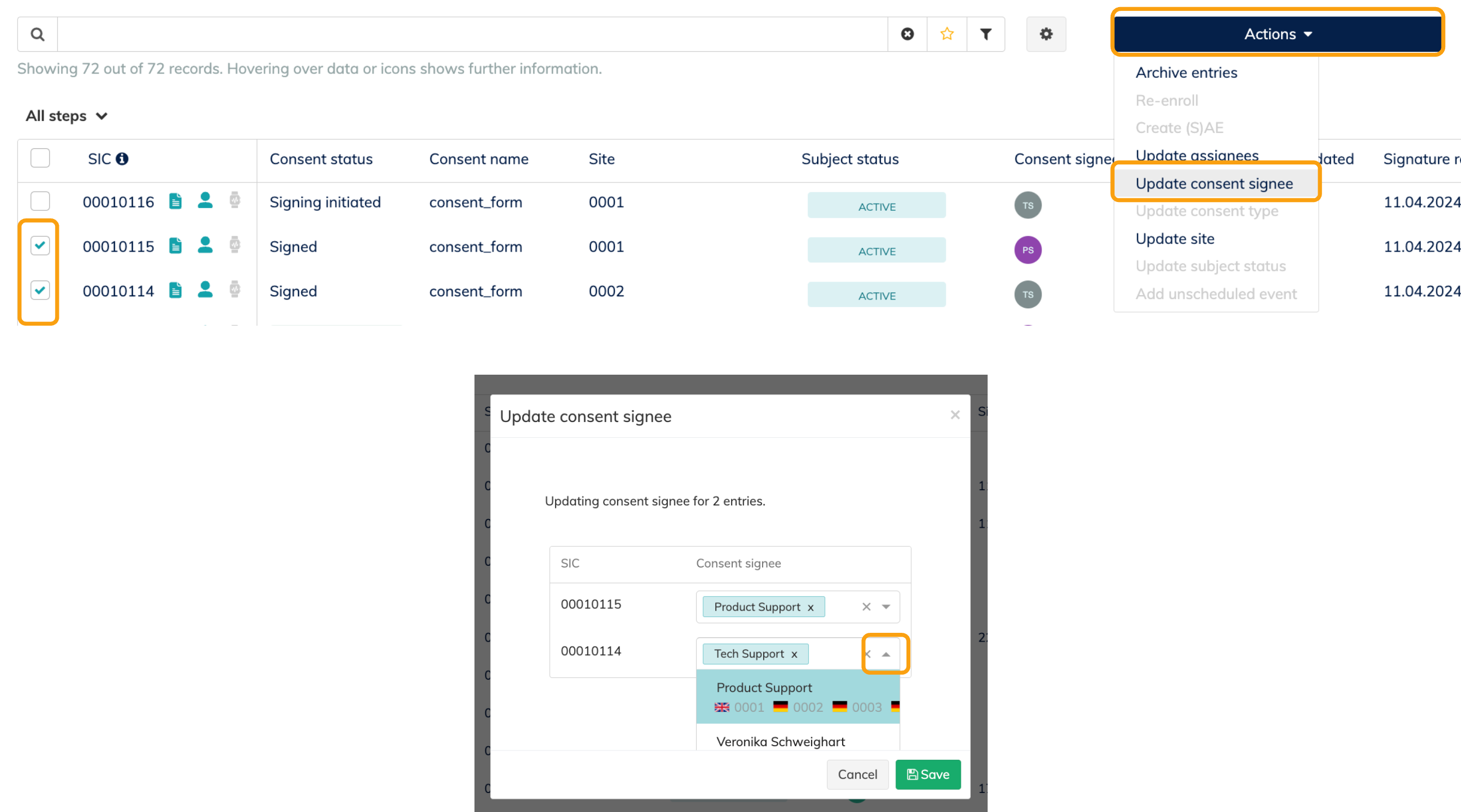Open the Actions dropdown
The width and height of the screenshot is (1461, 812).
click(1277, 34)
